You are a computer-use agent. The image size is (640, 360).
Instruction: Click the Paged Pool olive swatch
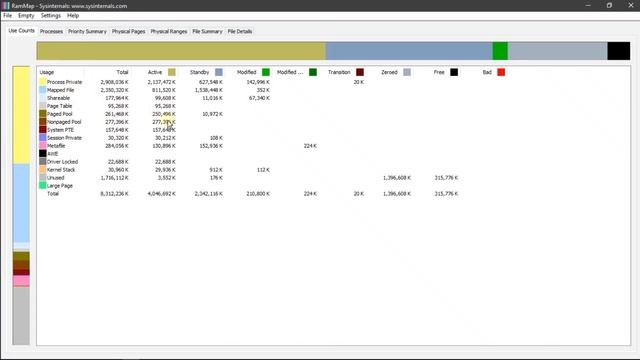click(x=43, y=114)
